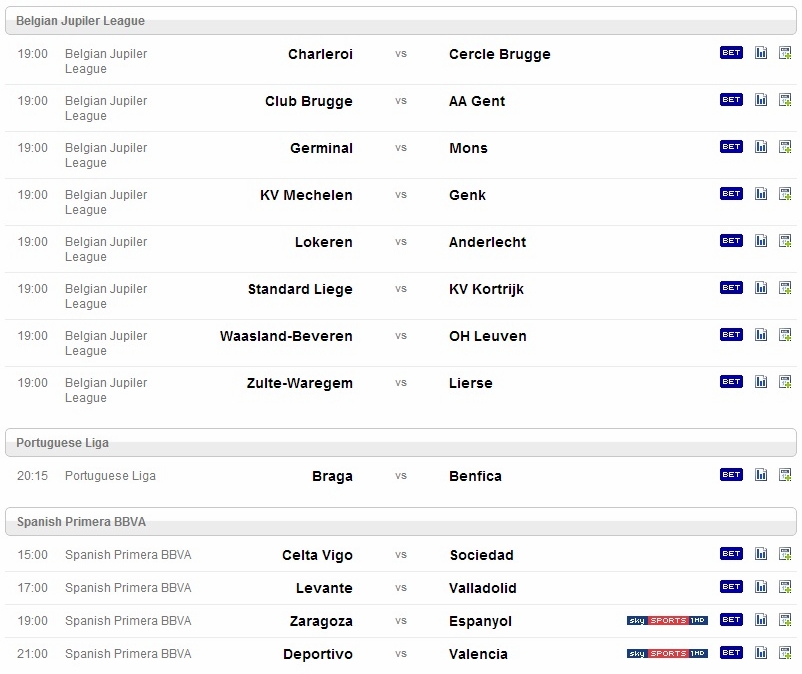The height and width of the screenshot is (674, 802).
Task: Add Club Brugge vs AA Gent to calendar
Action: click(785, 100)
